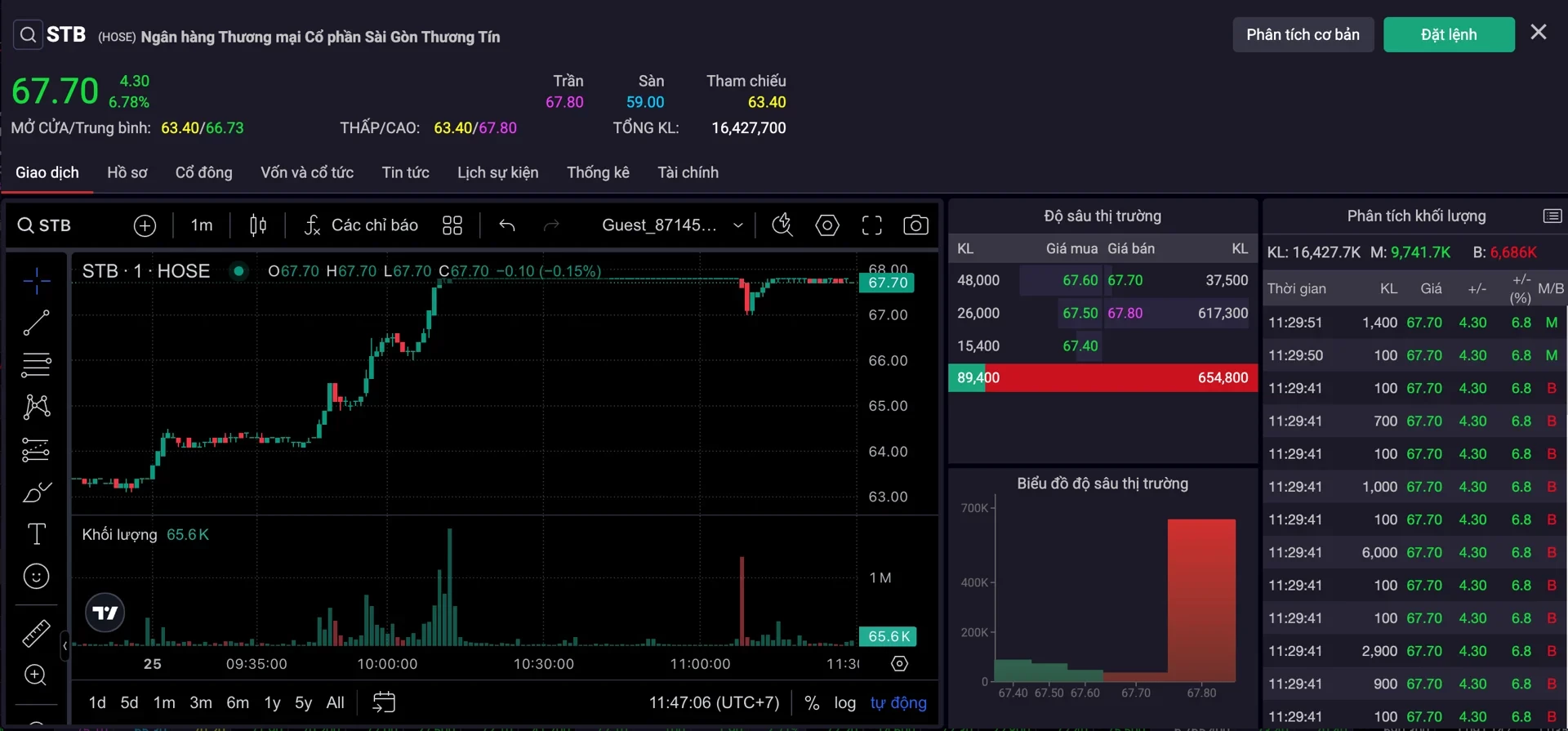Open the candlestick chart style selector
Screen dimensions: 1568x731
click(x=258, y=225)
